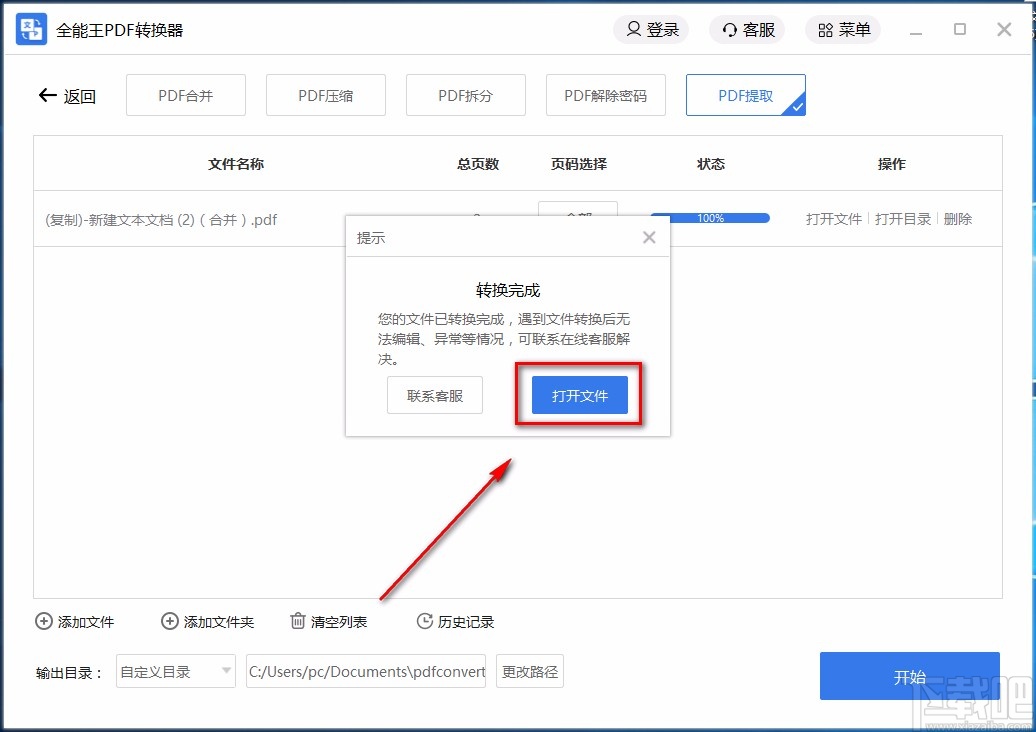Select the PDF压缩 tab
1036x732 pixels.
[325, 95]
